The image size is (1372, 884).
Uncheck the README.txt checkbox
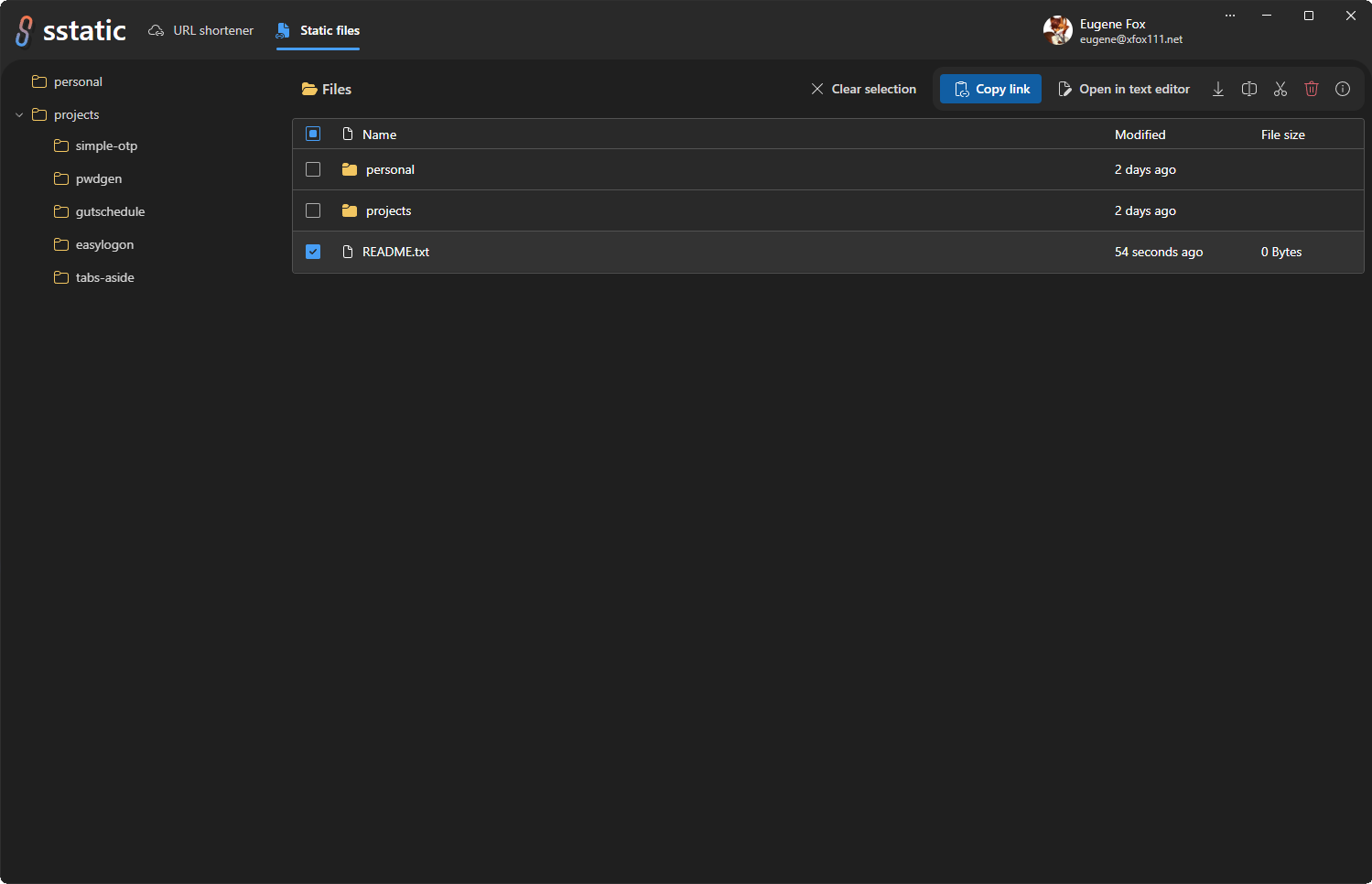(313, 252)
